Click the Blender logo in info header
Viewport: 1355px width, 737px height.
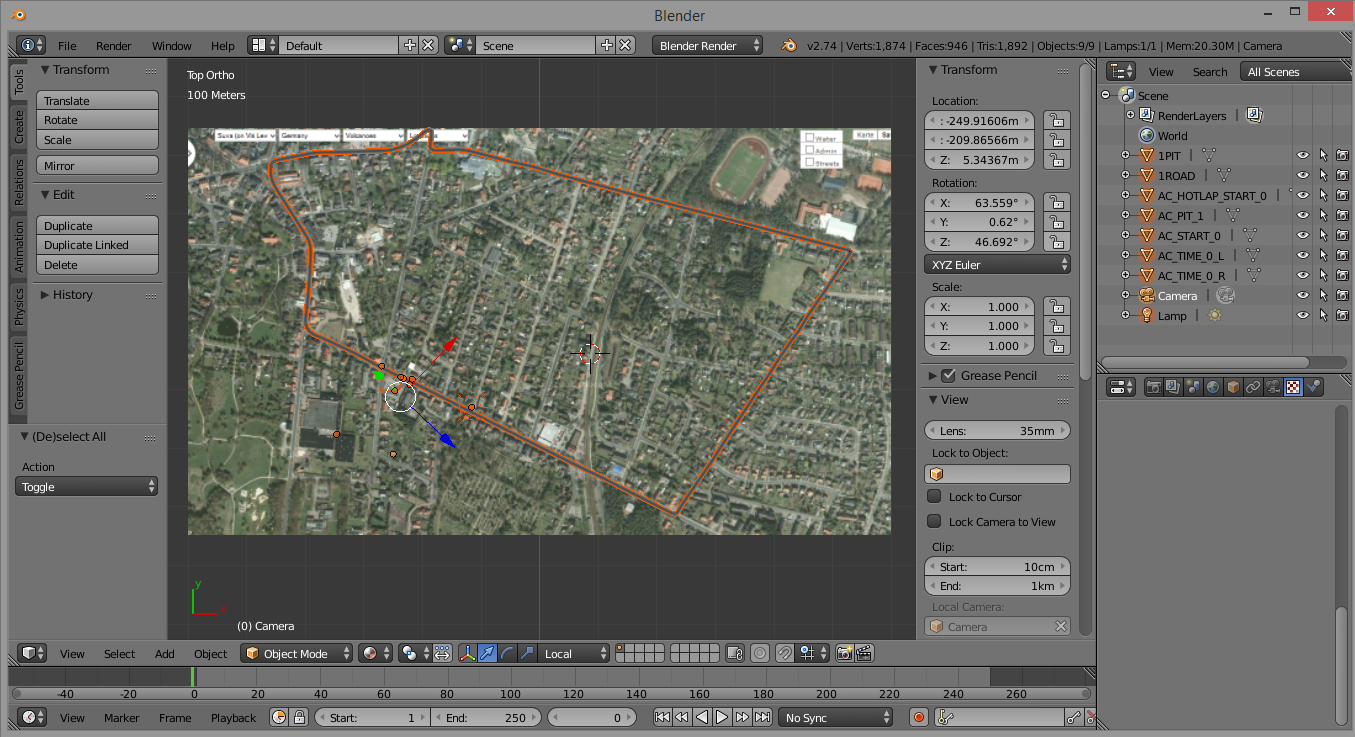click(x=790, y=45)
